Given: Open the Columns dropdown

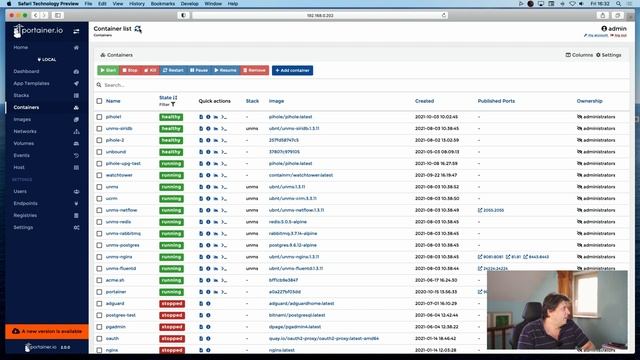Looking at the screenshot, I should click(x=579, y=55).
